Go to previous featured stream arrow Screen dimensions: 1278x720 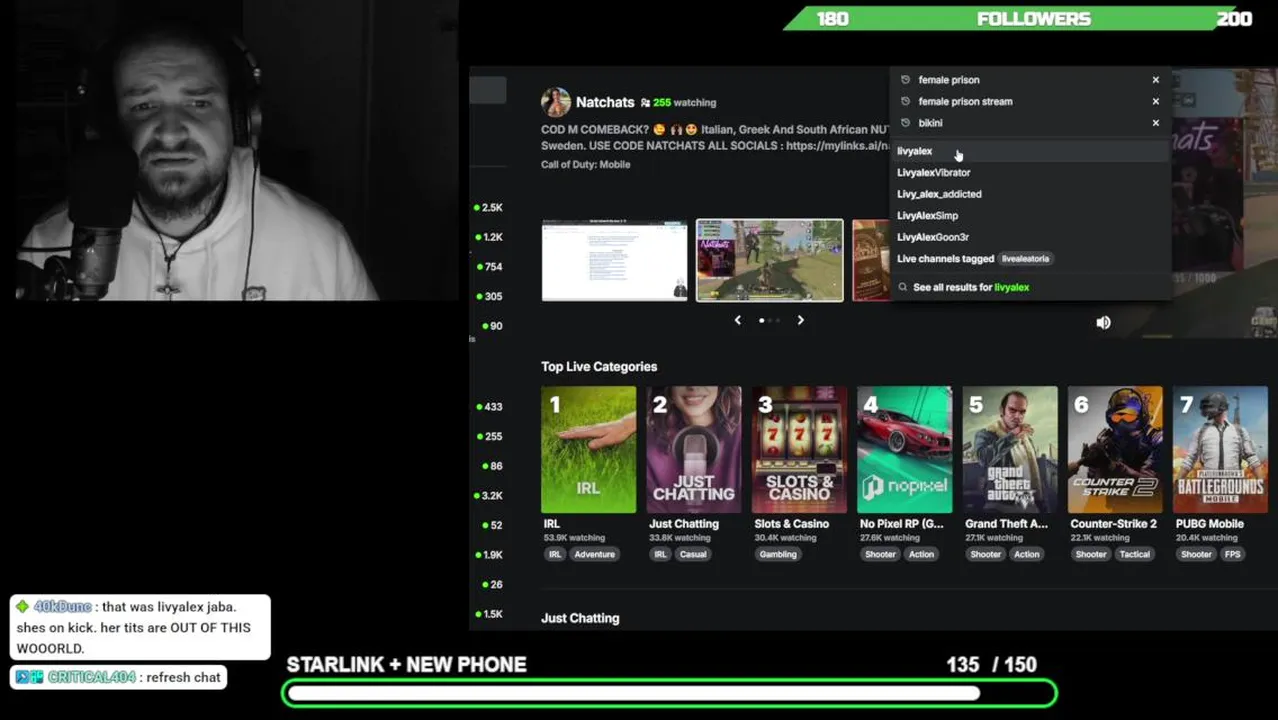pos(738,320)
